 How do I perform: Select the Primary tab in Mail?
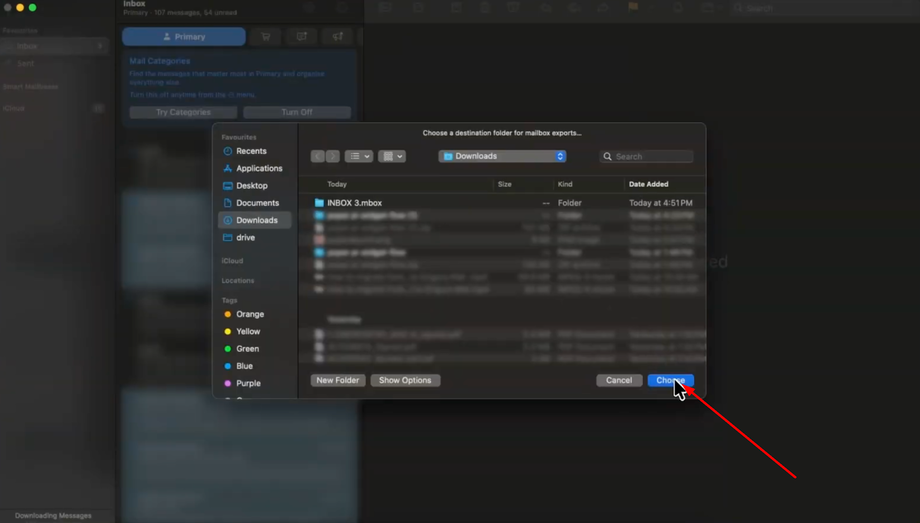(x=184, y=36)
